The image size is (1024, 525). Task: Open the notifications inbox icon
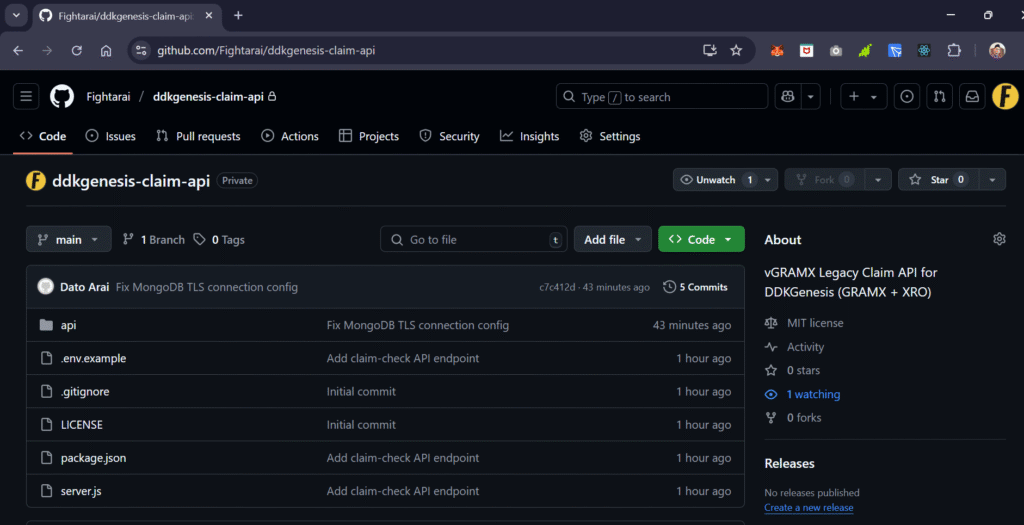coord(972,97)
